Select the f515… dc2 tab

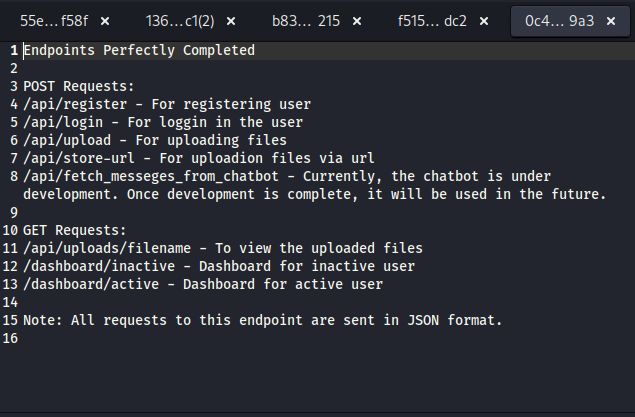click(x=432, y=20)
